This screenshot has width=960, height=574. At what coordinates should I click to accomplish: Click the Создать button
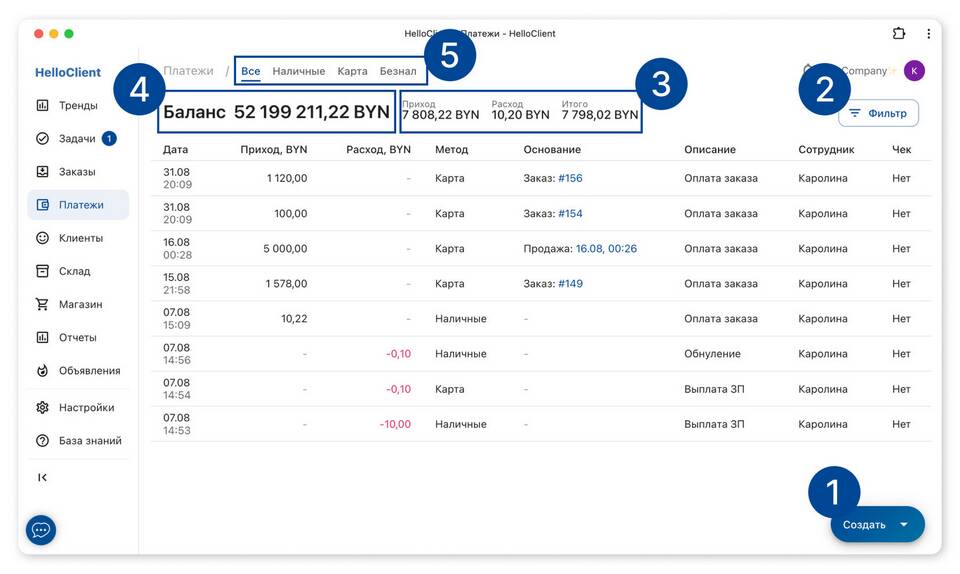pyautogui.click(x=864, y=524)
